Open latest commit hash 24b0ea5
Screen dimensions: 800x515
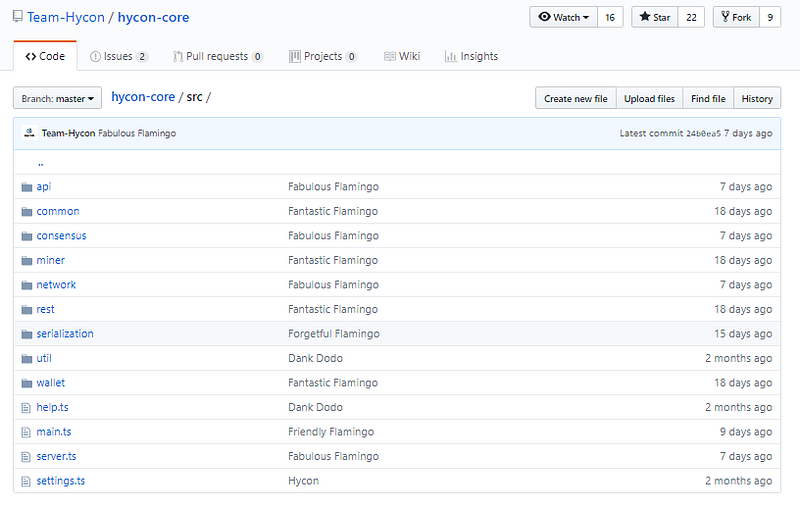[703, 133]
